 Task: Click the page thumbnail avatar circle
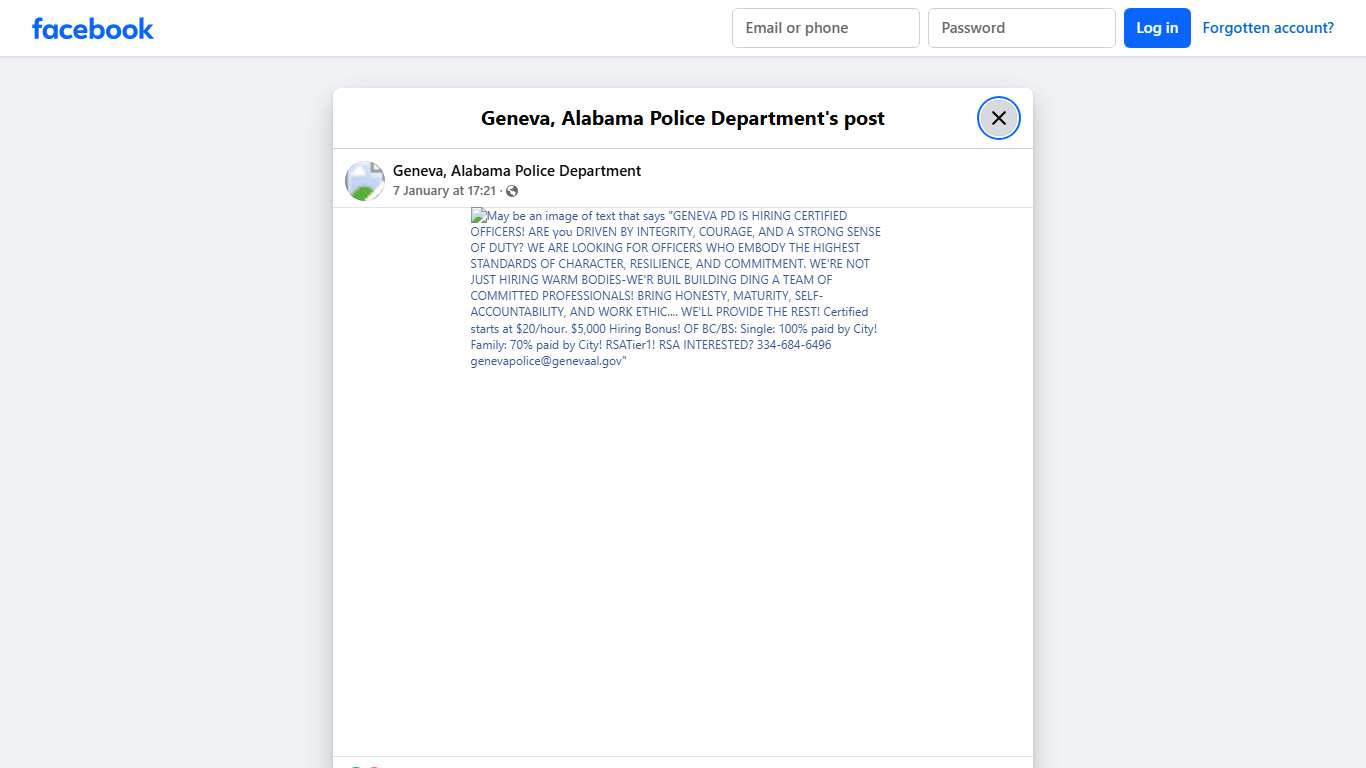point(364,180)
